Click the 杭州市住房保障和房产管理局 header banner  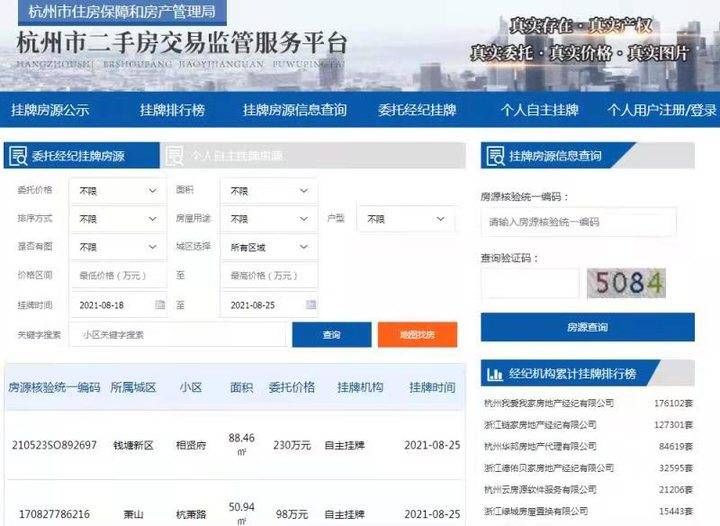[x=122, y=12]
